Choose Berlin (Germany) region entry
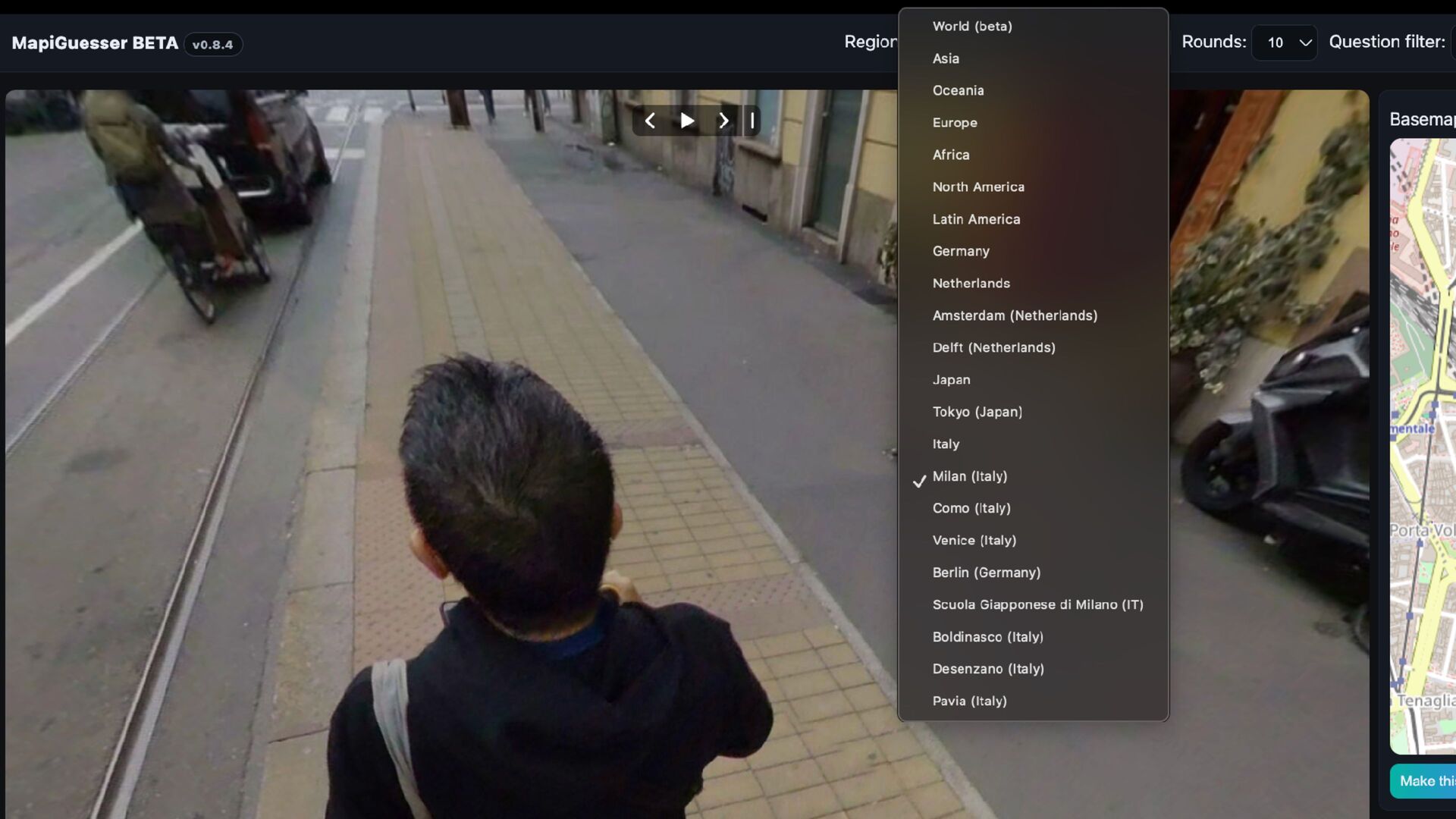Image resolution: width=1456 pixels, height=819 pixels. coord(986,573)
